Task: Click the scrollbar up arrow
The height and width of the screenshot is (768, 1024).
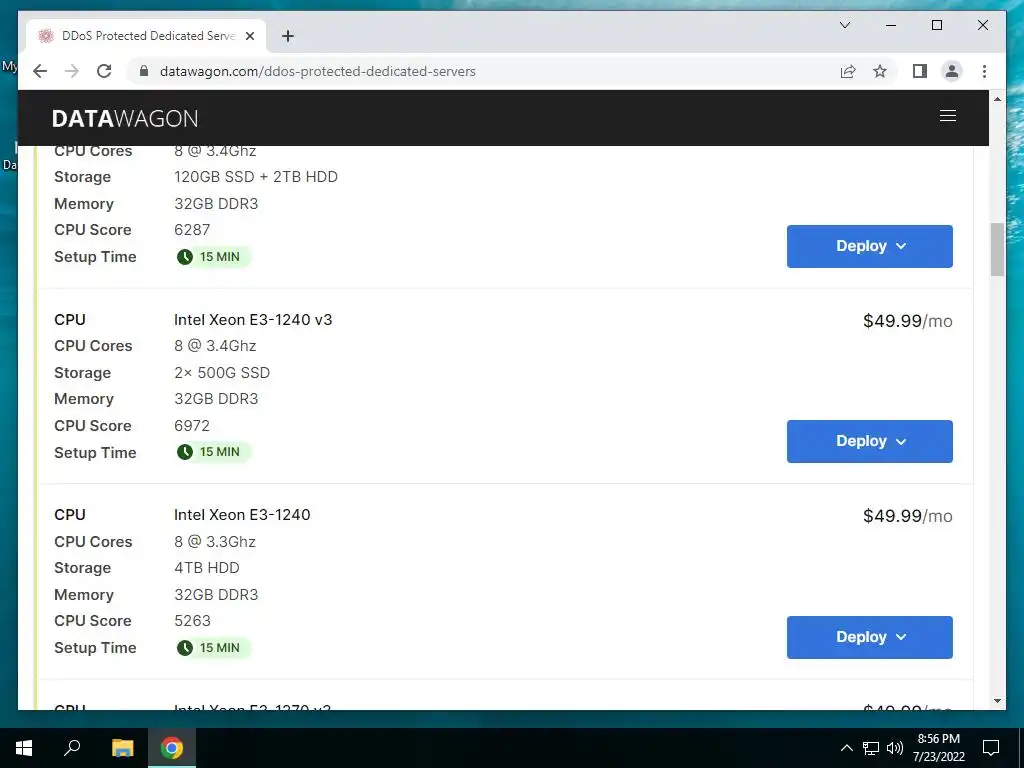Action: pyautogui.click(x=997, y=99)
